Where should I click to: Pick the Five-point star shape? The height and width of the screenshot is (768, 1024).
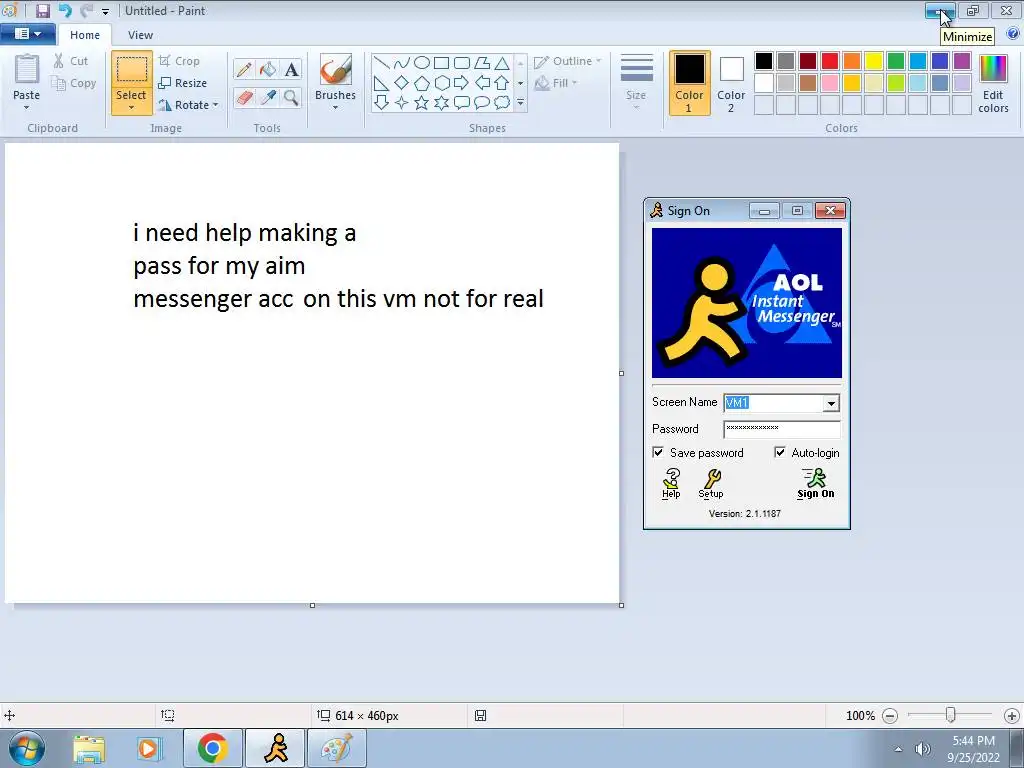422,103
